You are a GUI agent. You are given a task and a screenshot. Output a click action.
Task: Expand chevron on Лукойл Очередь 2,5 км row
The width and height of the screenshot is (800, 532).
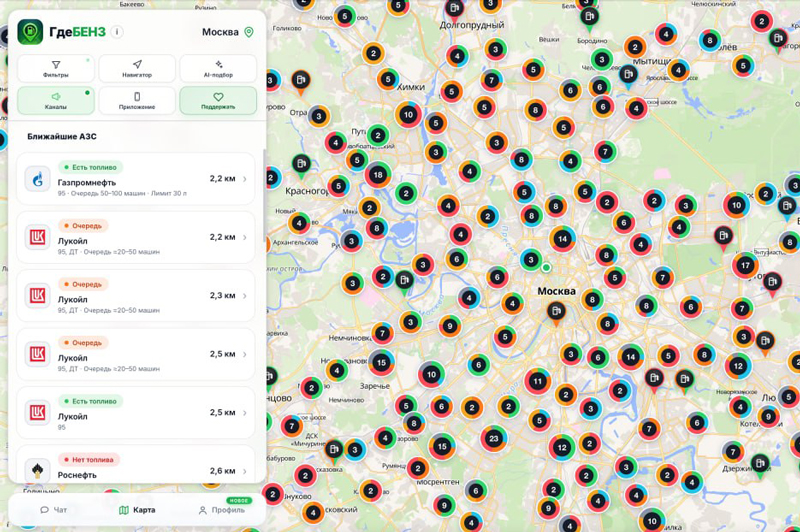tap(245, 354)
